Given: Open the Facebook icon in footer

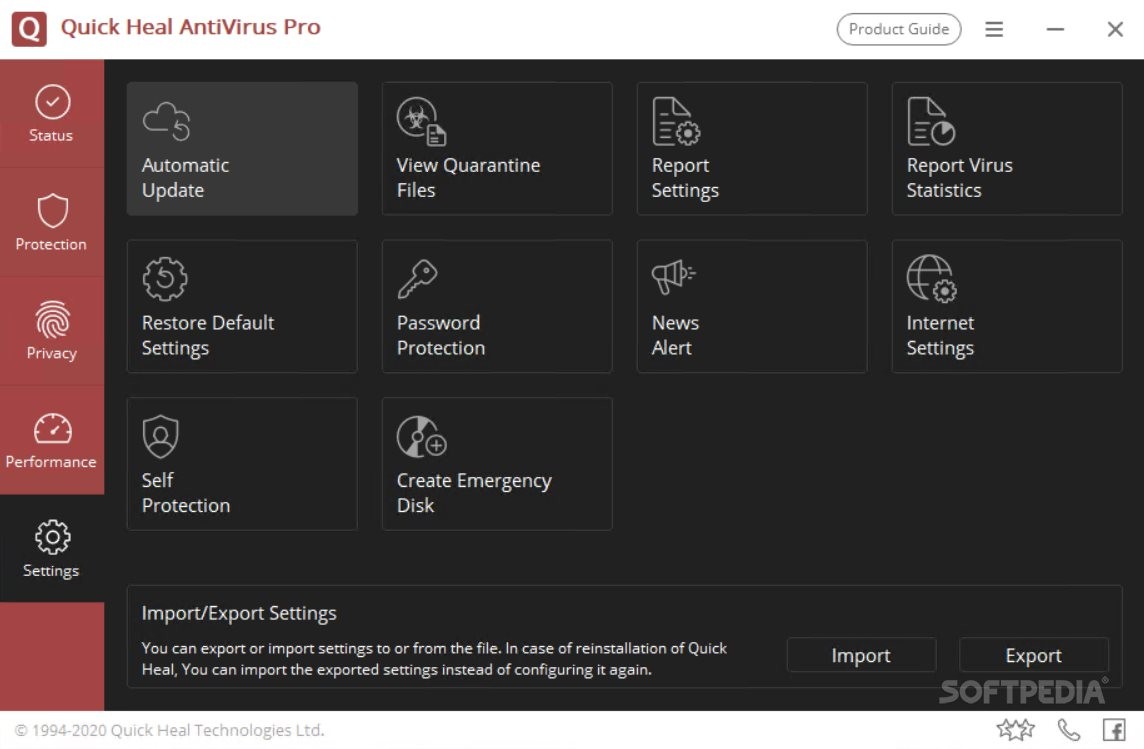Looking at the screenshot, I should [1114, 729].
